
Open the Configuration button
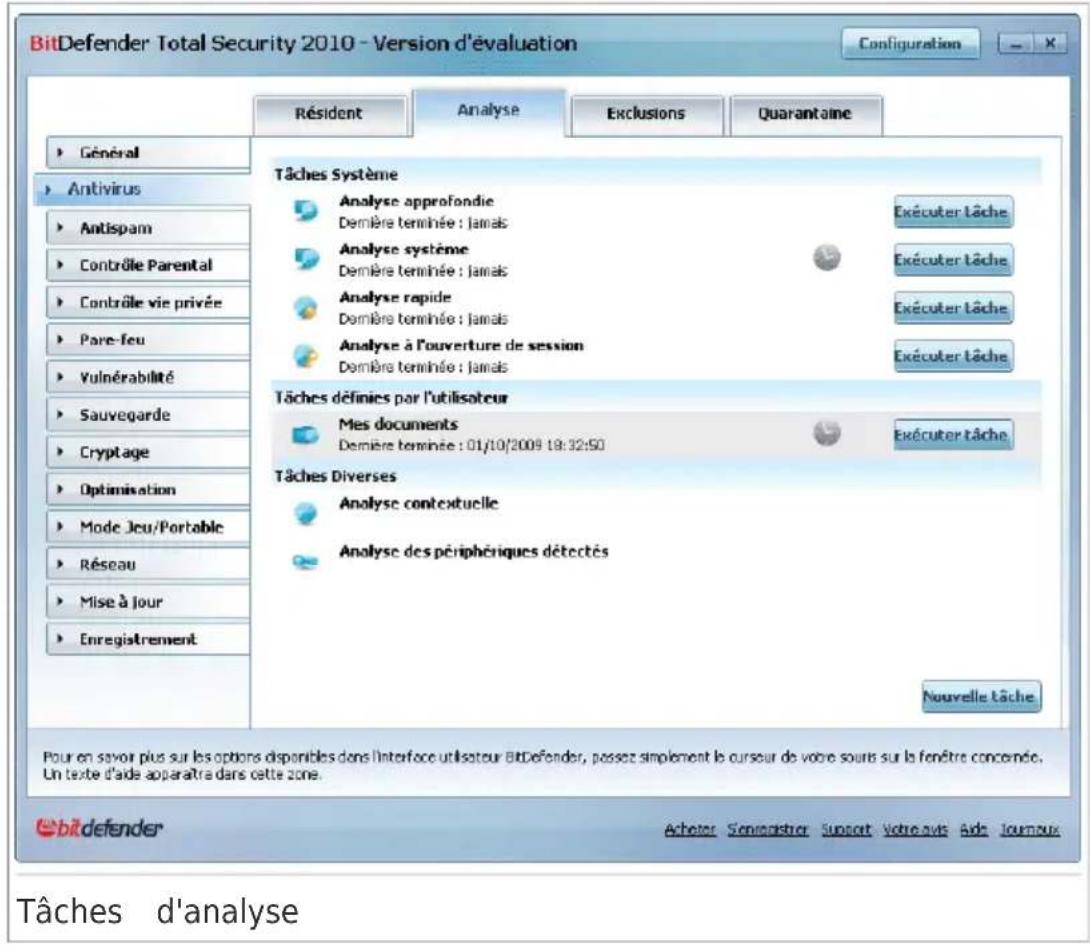point(910,44)
